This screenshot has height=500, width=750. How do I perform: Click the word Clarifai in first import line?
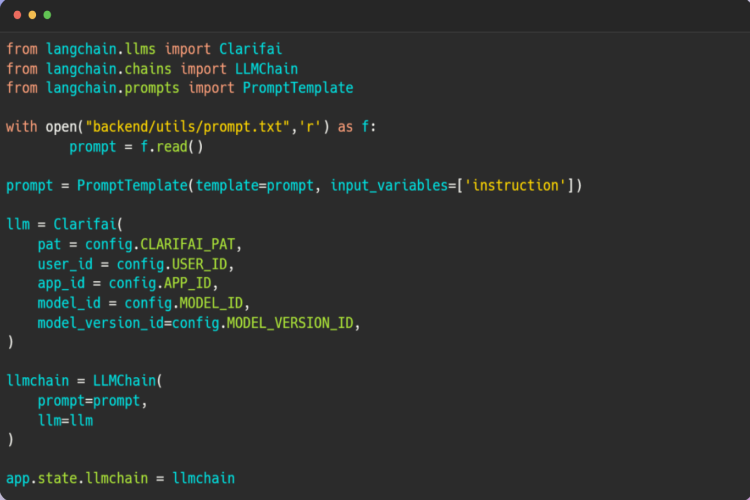click(251, 49)
